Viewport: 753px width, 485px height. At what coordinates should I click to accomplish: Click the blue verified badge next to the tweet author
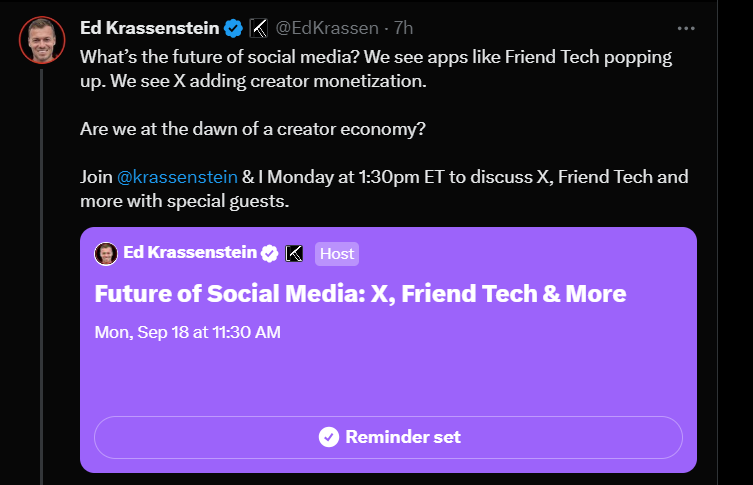point(232,28)
